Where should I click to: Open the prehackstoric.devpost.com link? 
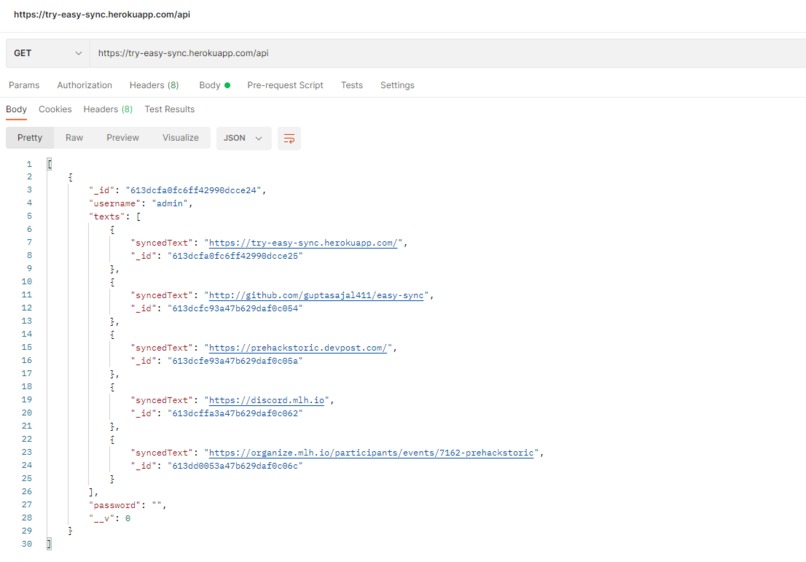(x=298, y=348)
